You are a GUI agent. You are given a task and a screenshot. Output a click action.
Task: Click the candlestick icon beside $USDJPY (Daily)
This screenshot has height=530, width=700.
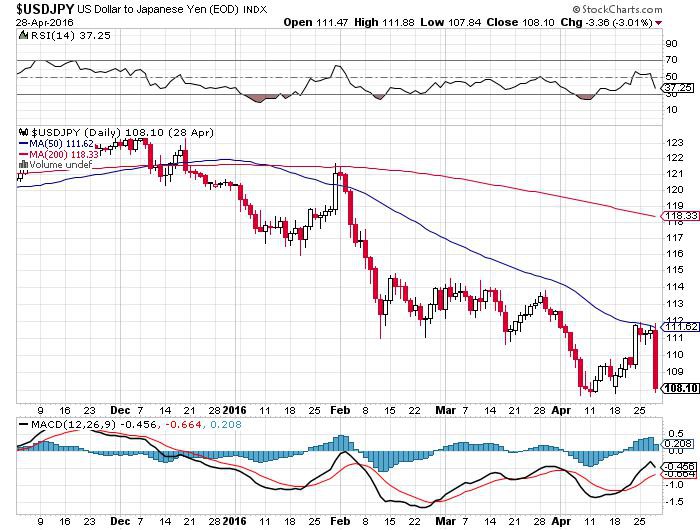tap(25, 132)
